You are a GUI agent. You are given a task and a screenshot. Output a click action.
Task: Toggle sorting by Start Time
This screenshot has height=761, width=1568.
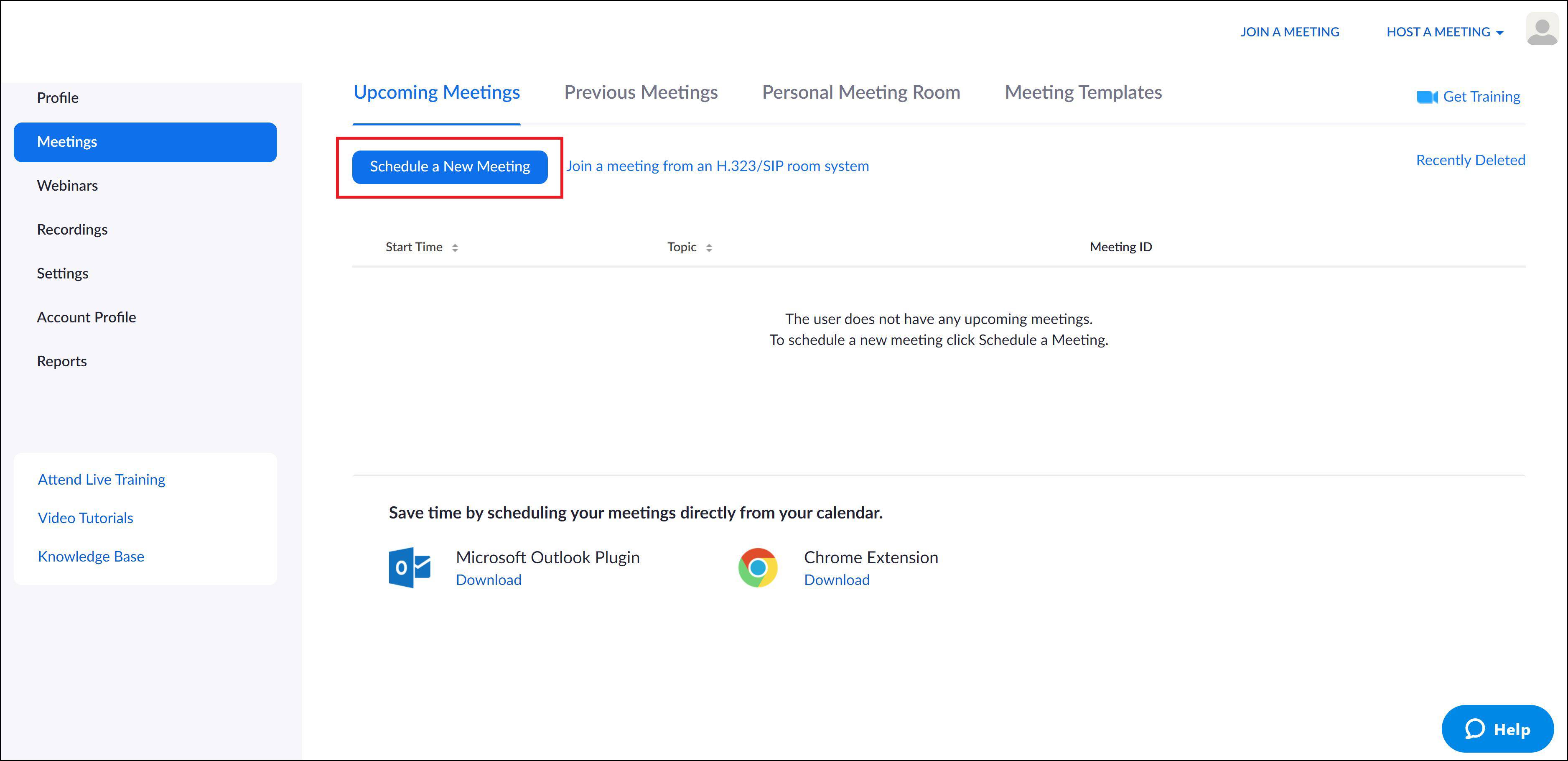point(455,247)
